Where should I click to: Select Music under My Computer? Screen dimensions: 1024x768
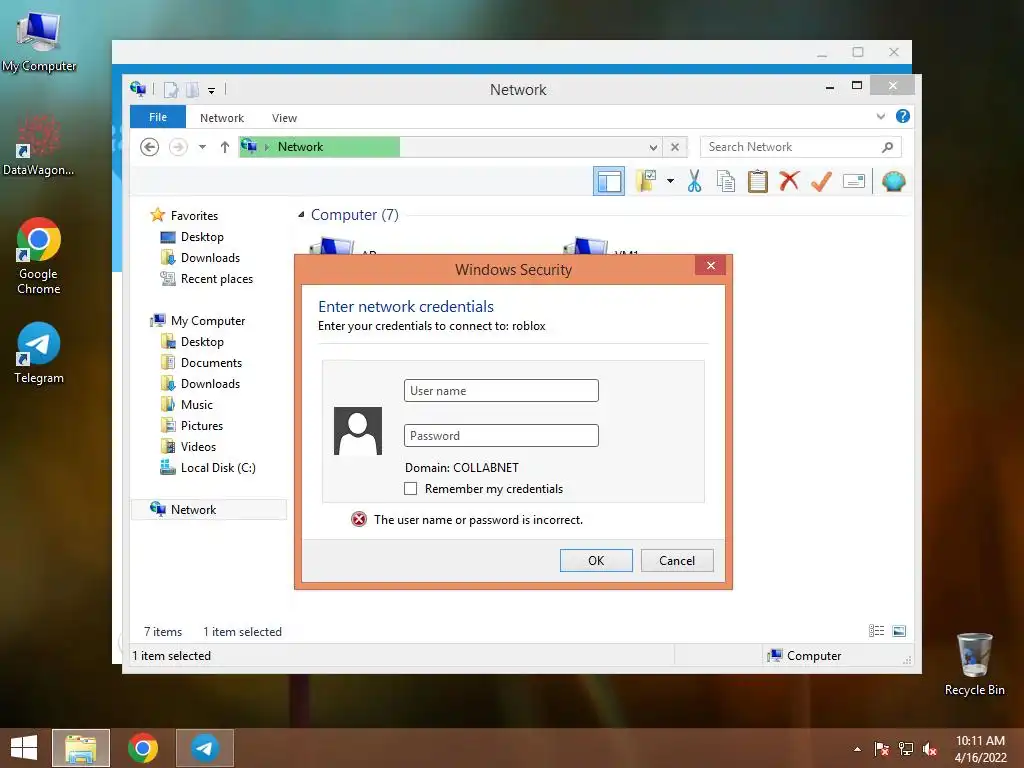[x=197, y=404]
